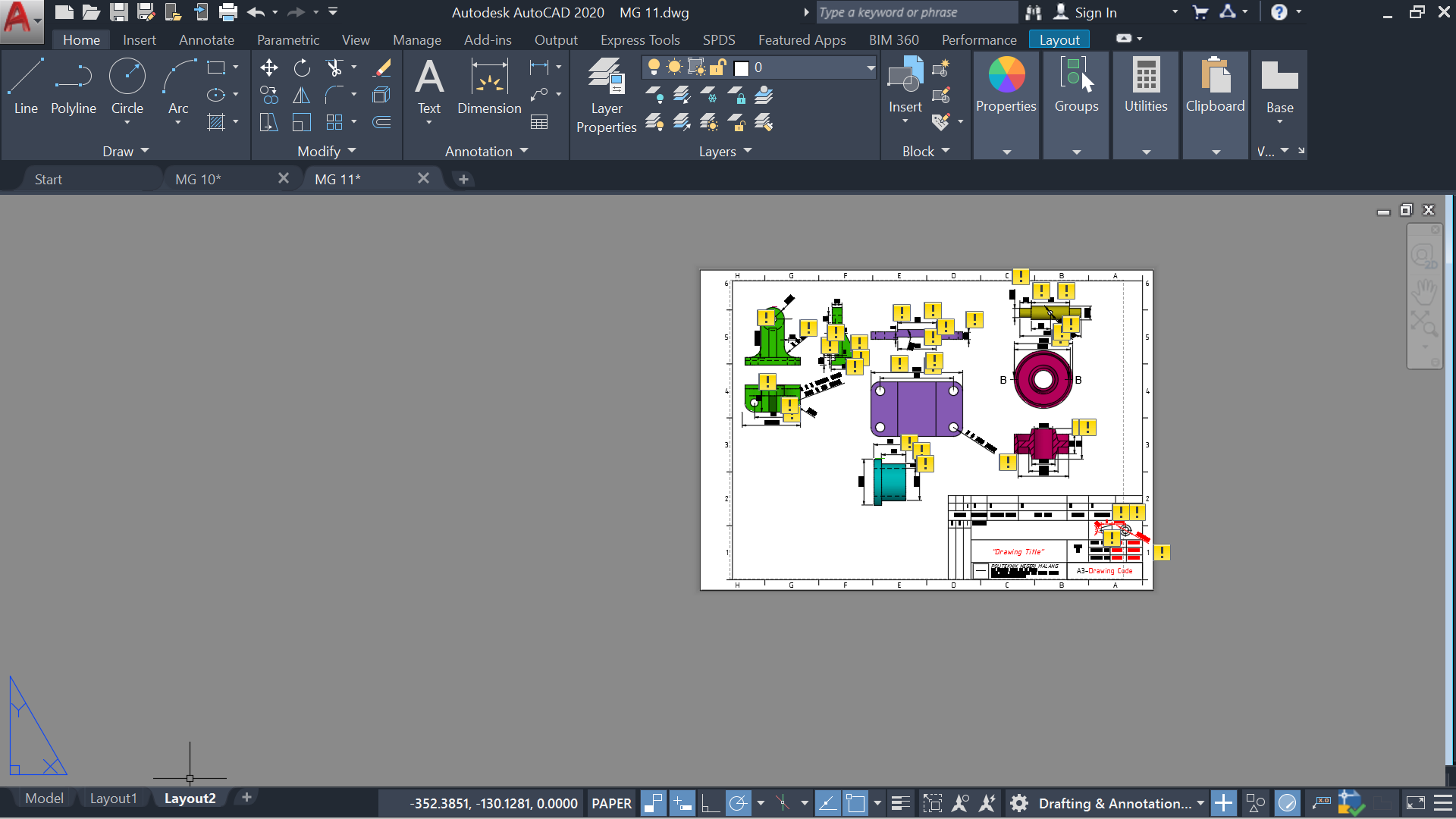This screenshot has width=1456, height=819.
Task: Open the Mirror tool
Action: tap(302, 96)
